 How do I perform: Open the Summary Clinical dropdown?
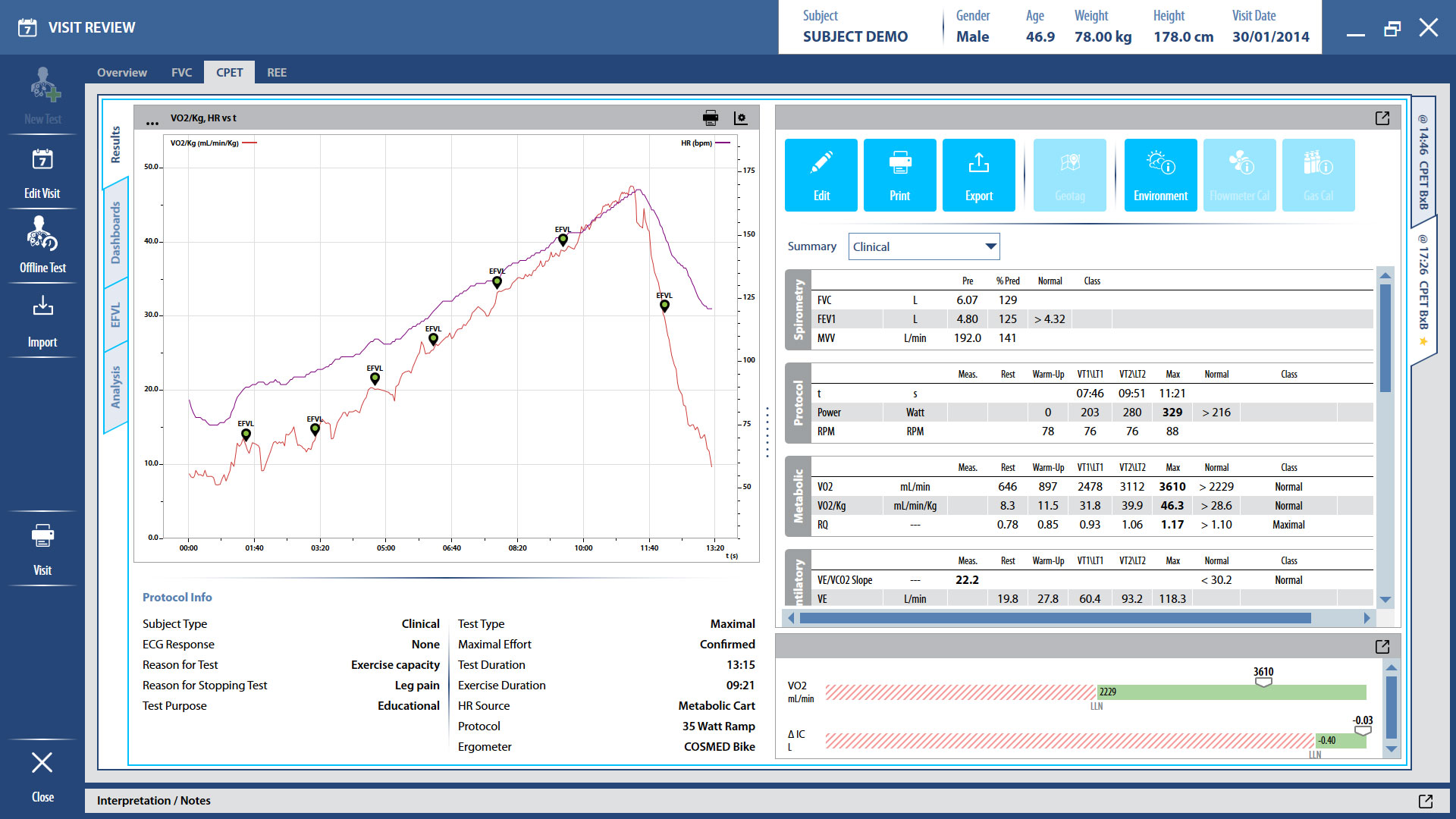coord(924,246)
